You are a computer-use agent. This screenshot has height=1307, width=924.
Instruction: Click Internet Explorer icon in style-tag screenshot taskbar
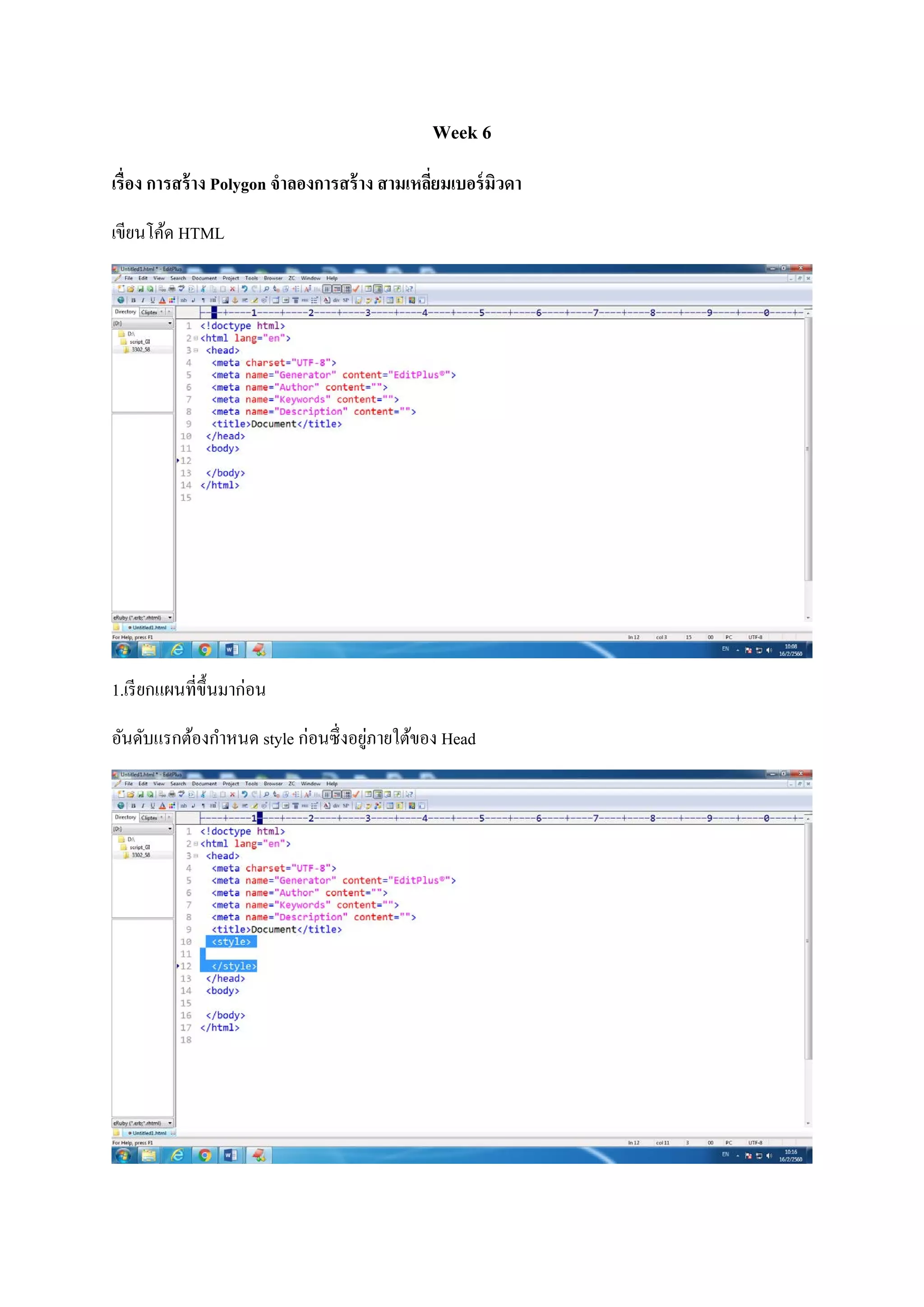pyautogui.click(x=177, y=1155)
